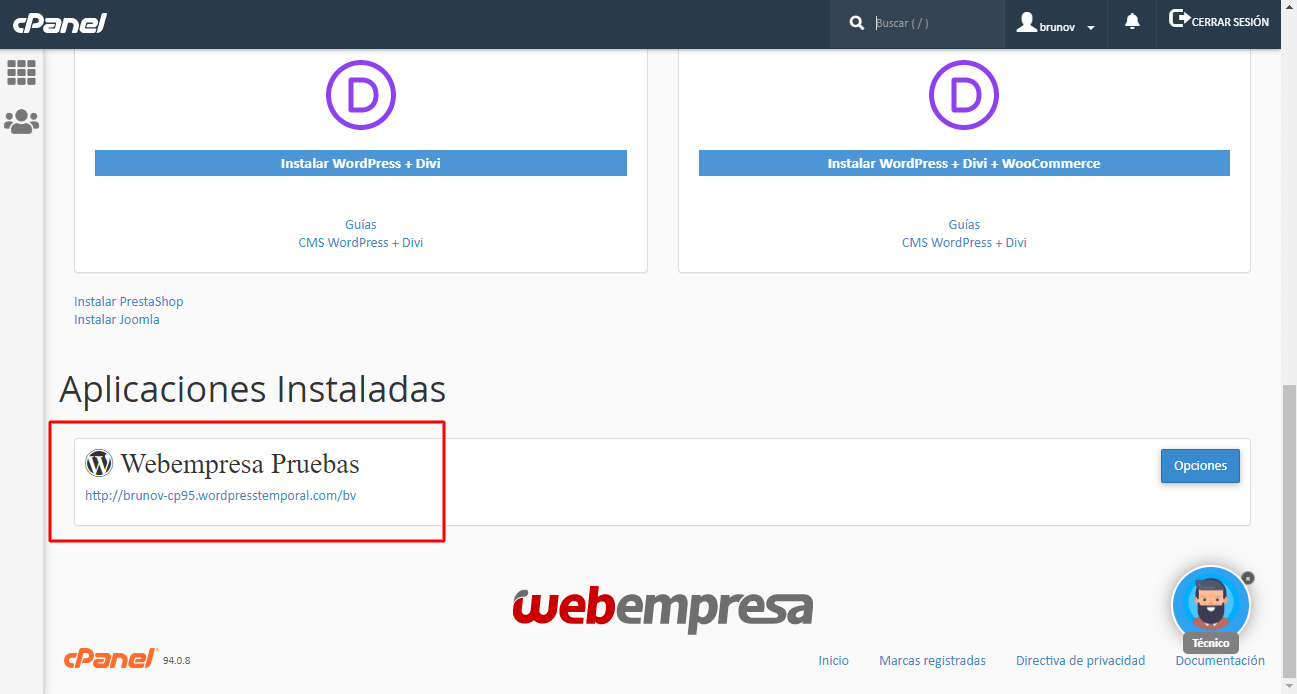Viewport: 1297px width, 694px height.
Task: Open Guías link in the right card
Action: (x=964, y=225)
